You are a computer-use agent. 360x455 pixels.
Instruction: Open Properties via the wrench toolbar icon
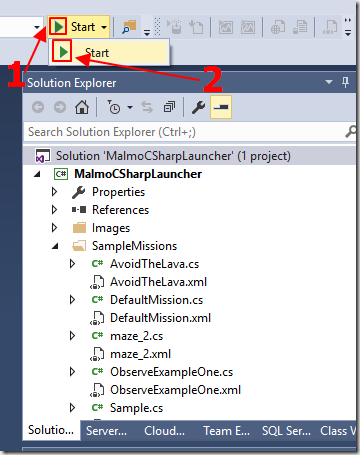click(x=198, y=107)
